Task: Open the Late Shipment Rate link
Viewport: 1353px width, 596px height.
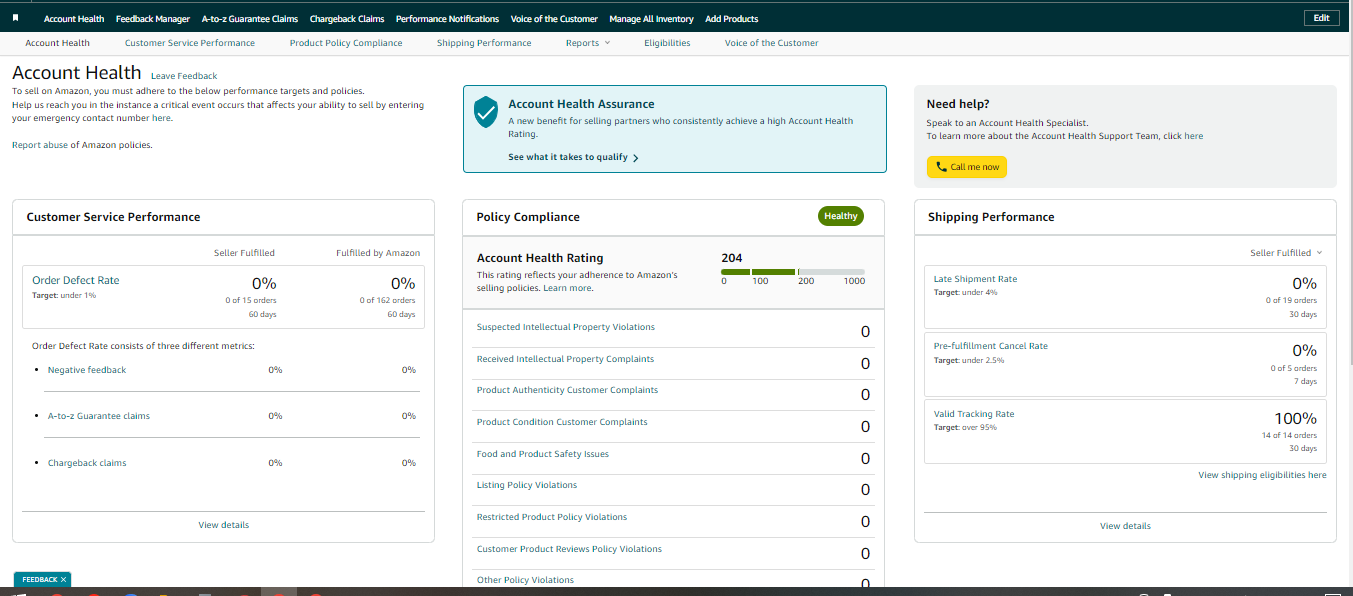Action: [975, 279]
